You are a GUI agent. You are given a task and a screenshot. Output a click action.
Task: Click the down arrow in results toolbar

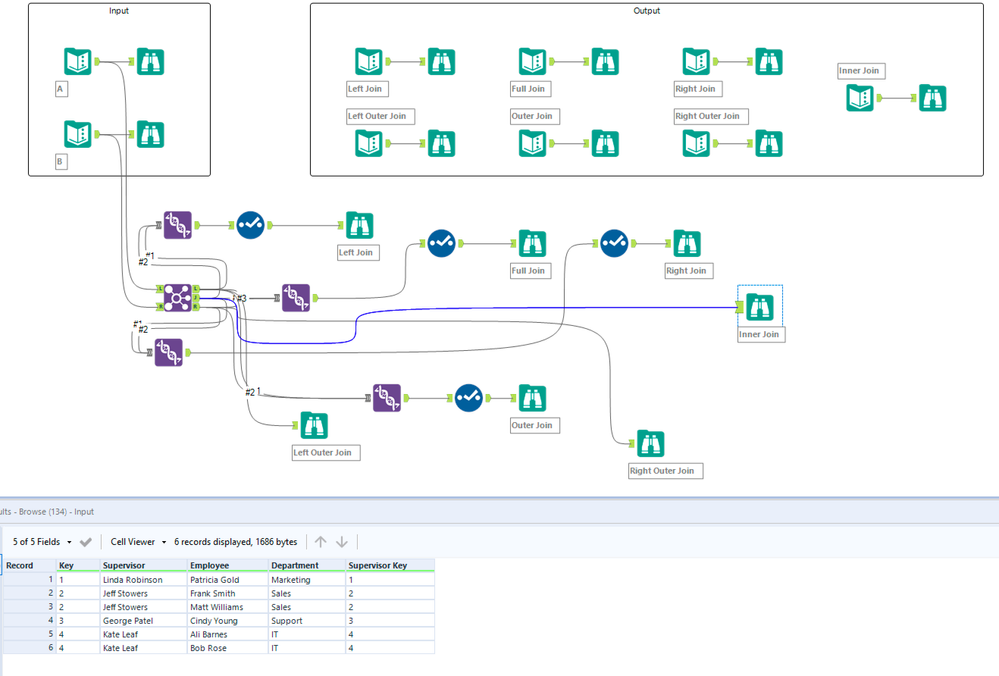tap(342, 542)
